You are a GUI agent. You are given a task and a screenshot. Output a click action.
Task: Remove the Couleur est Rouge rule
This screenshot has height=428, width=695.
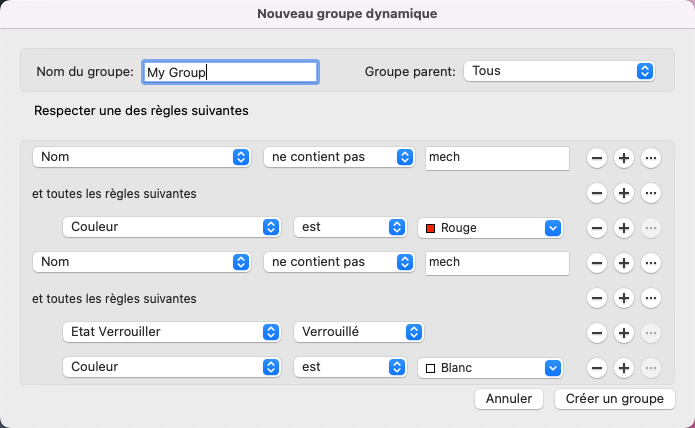(596, 228)
